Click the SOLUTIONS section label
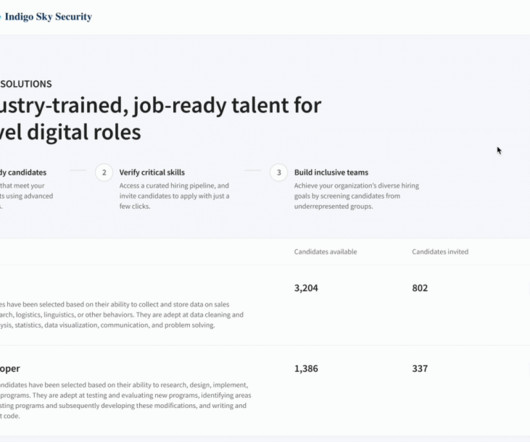Image resolution: width=530 pixels, height=442 pixels. (26, 84)
